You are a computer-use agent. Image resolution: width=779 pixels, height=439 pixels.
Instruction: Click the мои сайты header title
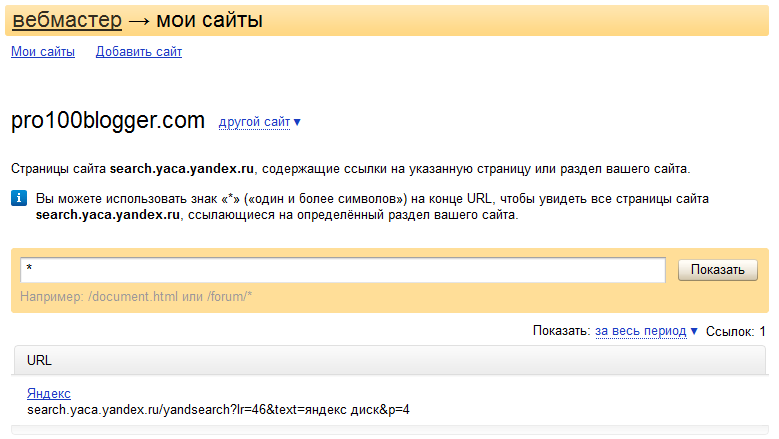pyautogui.click(x=210, y=19)
